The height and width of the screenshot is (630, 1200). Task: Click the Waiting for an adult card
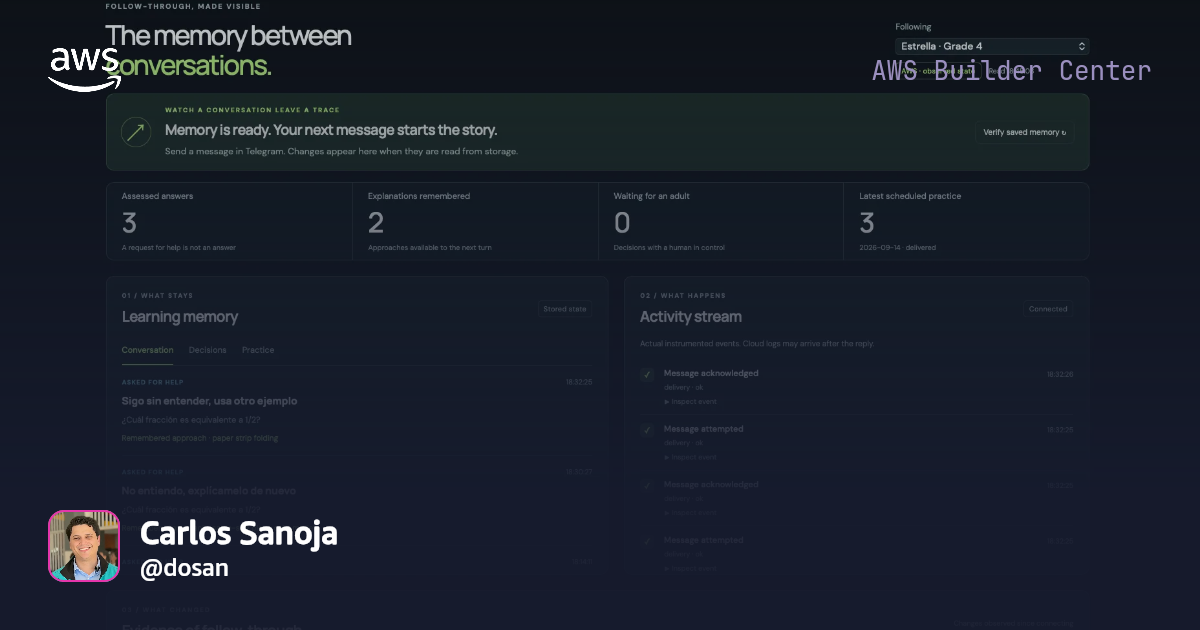pos(721,222)
